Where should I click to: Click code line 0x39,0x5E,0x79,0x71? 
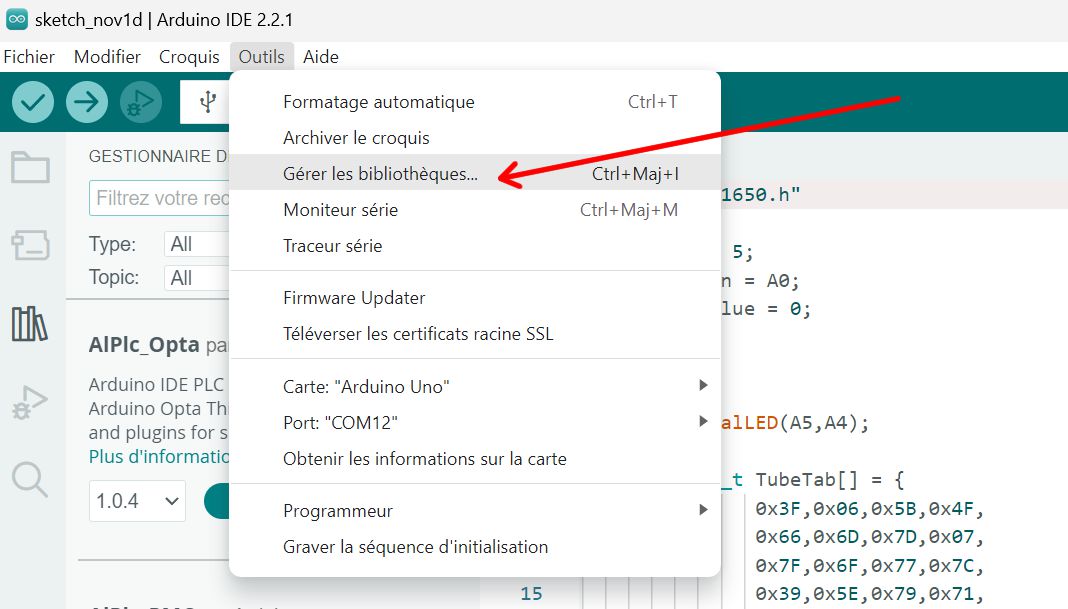869,593
